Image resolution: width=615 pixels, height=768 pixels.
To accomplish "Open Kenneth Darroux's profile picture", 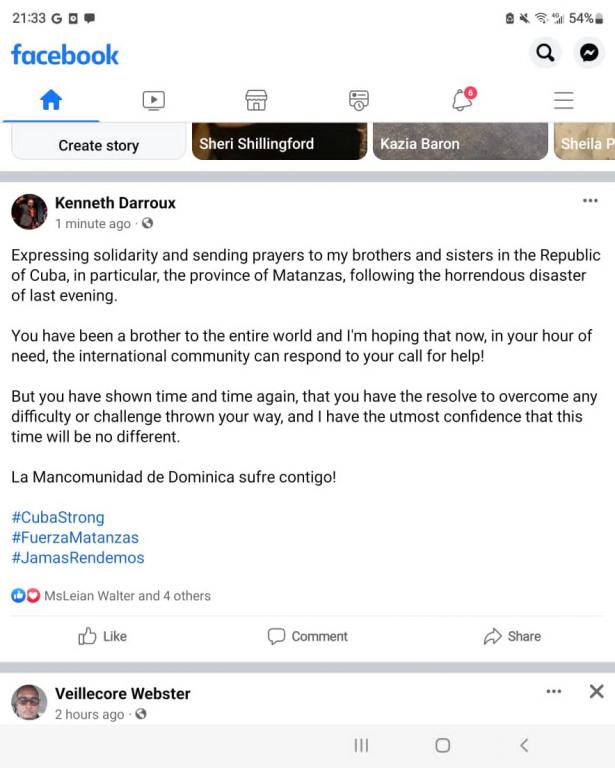I will click(29, 212).
